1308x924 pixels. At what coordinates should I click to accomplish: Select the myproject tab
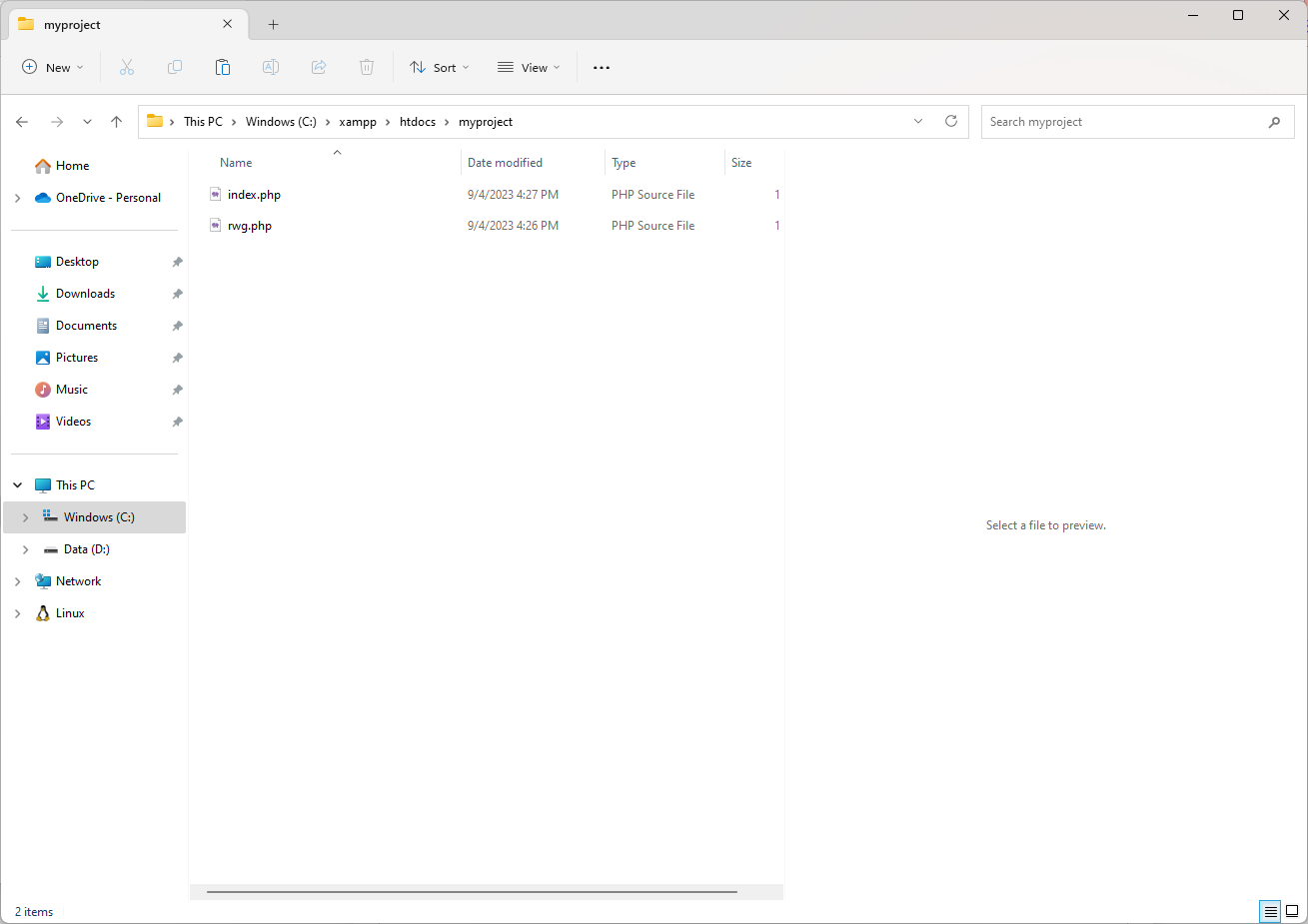(126, 24)
